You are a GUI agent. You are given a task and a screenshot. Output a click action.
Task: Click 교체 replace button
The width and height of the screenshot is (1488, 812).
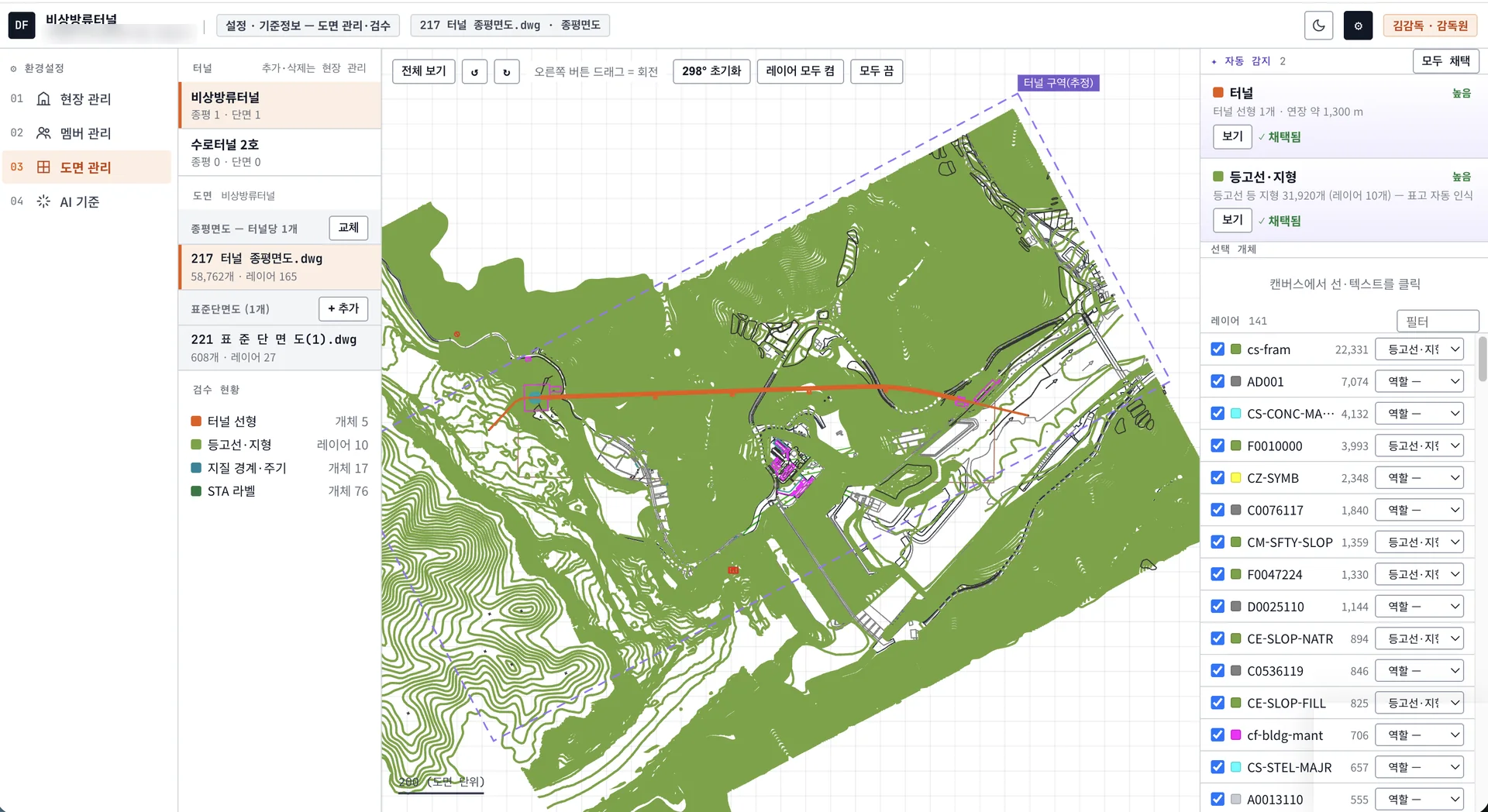tap(349, 228)
